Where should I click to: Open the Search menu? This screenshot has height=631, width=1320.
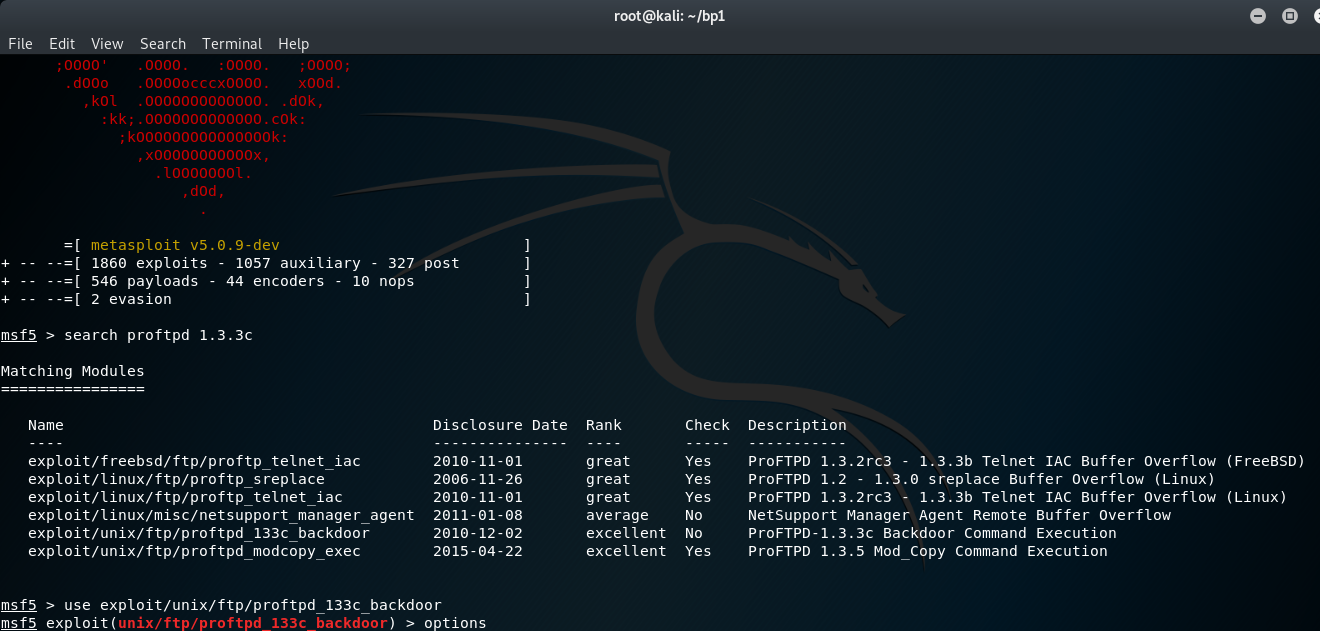pos(163,44)
